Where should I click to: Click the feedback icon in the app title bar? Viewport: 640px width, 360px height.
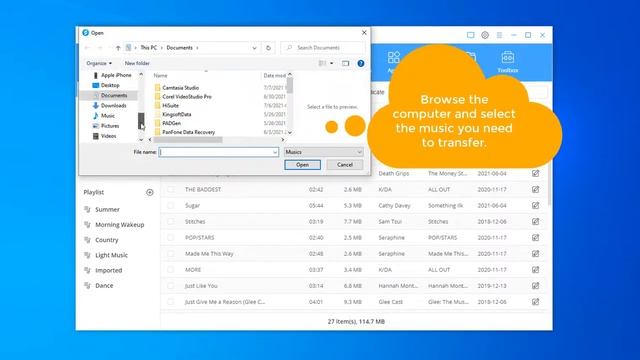[471, 35]
